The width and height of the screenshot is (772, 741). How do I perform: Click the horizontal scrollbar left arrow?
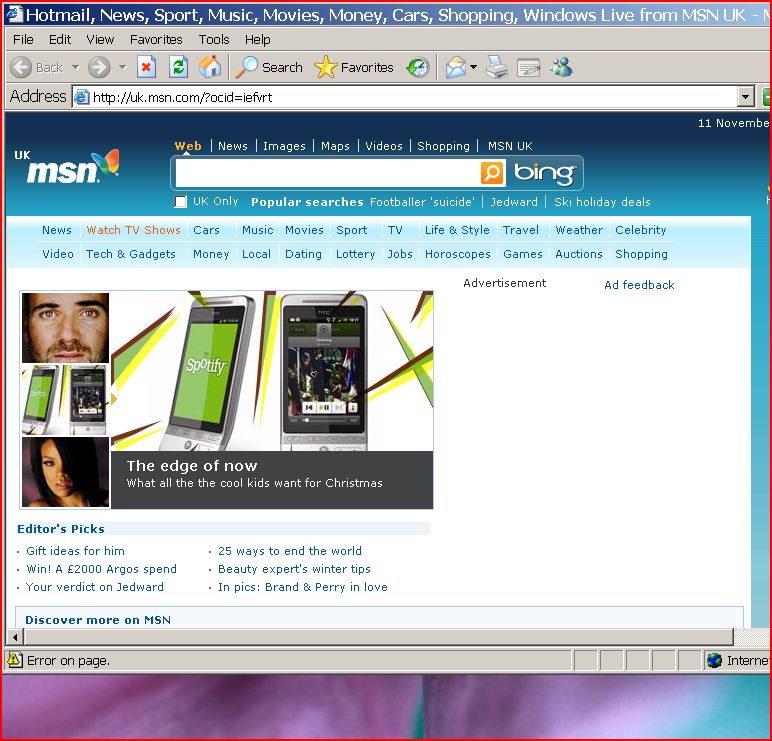(x=15, y=637)
